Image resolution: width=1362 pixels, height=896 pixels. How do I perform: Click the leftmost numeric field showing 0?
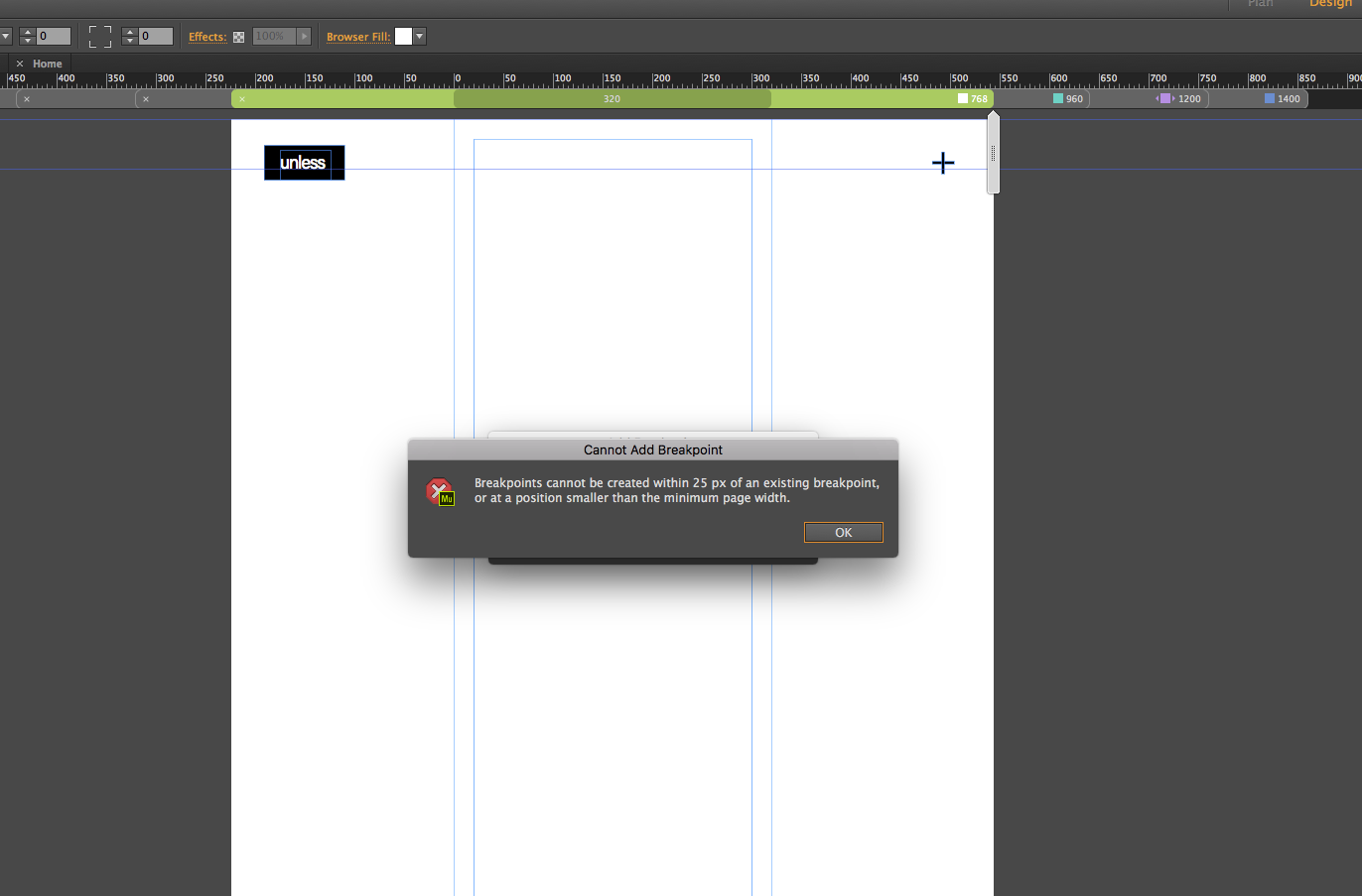(x=54, y=36)
